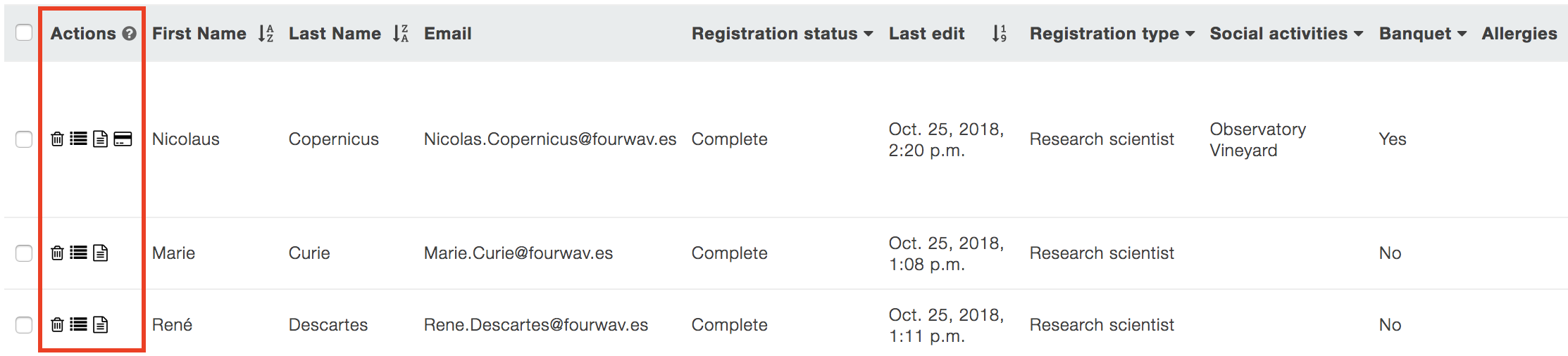Sort Last Name column Z-A
Screen dimensions: 1568x356
click(x=401, y=34)
